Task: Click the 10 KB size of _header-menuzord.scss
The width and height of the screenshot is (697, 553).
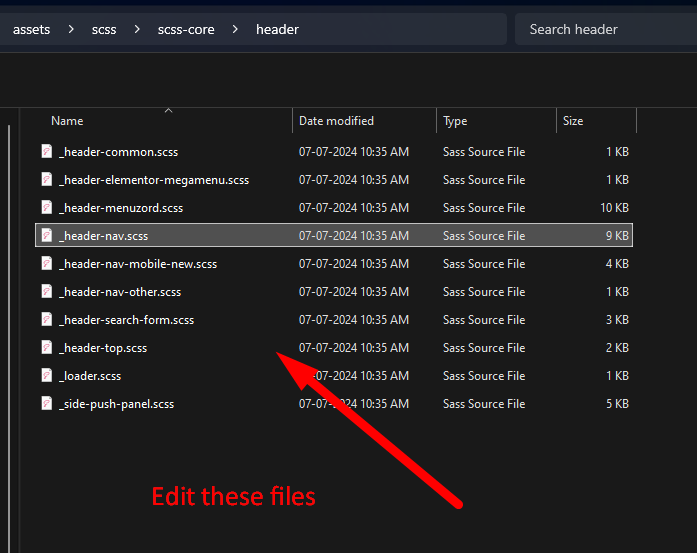Action: click(614, 208)
